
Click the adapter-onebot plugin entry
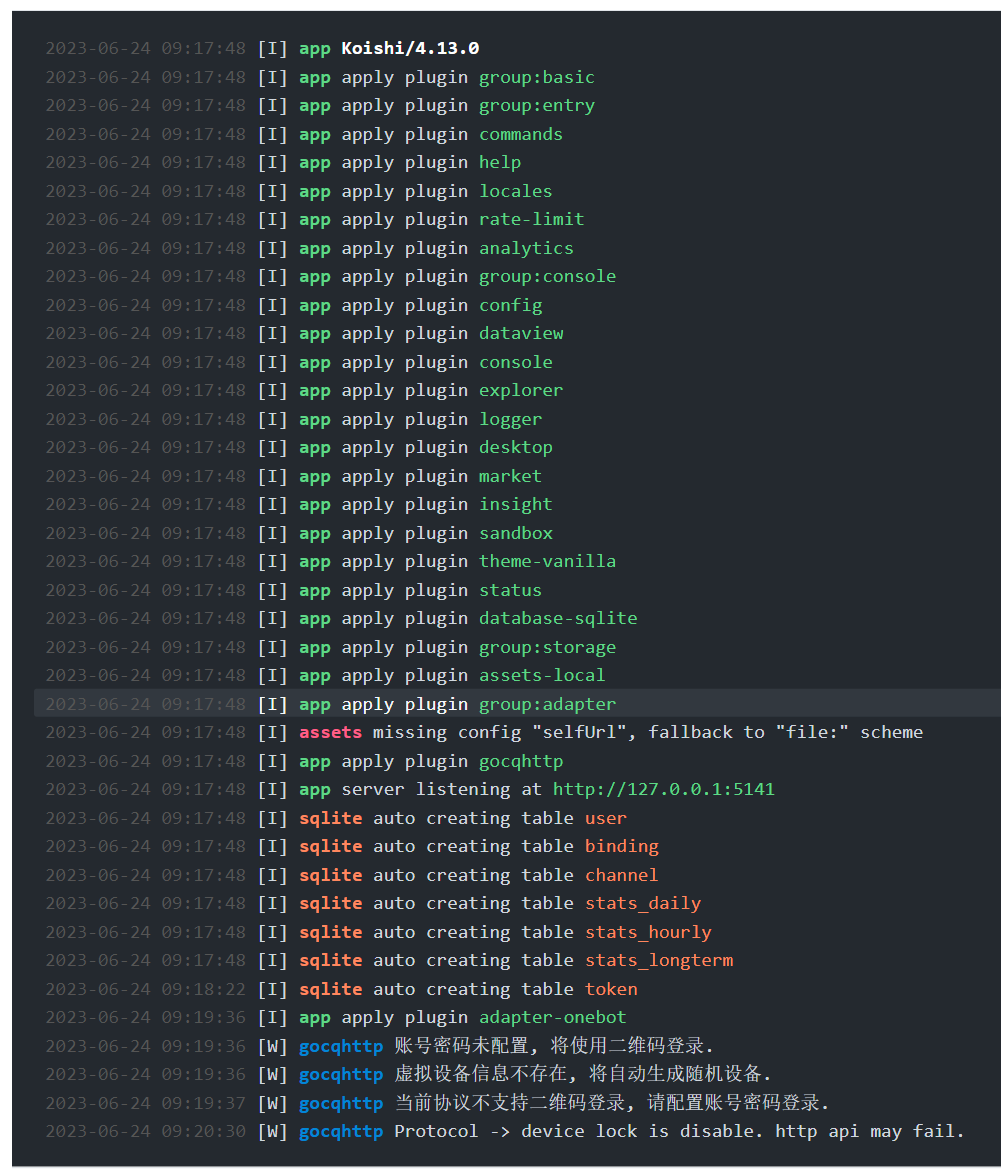tap(552, 1018)
